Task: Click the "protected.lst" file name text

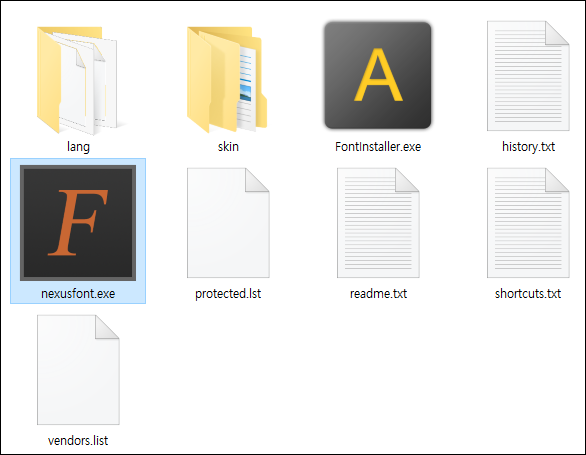Action: (228, 293)
